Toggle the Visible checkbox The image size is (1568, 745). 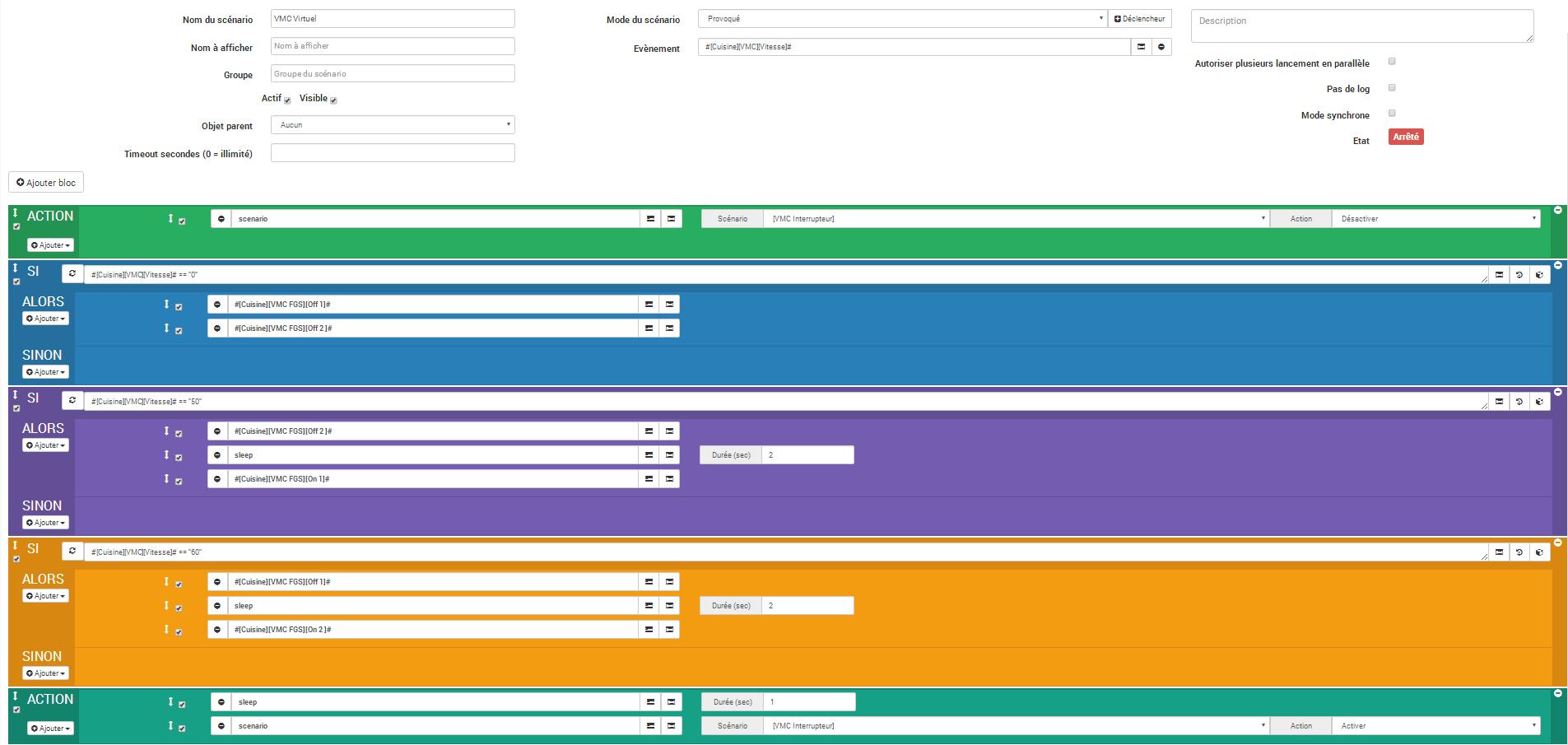click(333, 100)
